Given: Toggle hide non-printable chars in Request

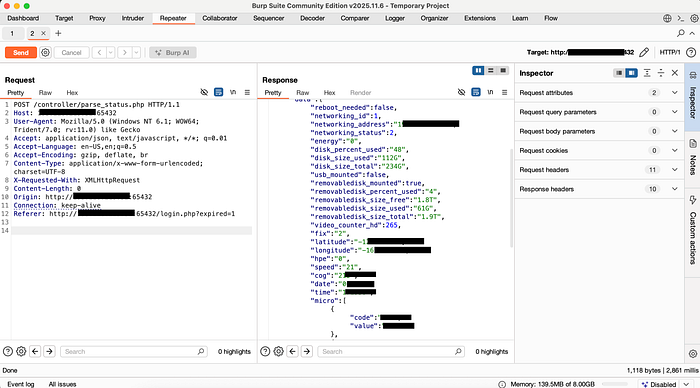Looking at the screenshot, I should (x=204, y=92).
